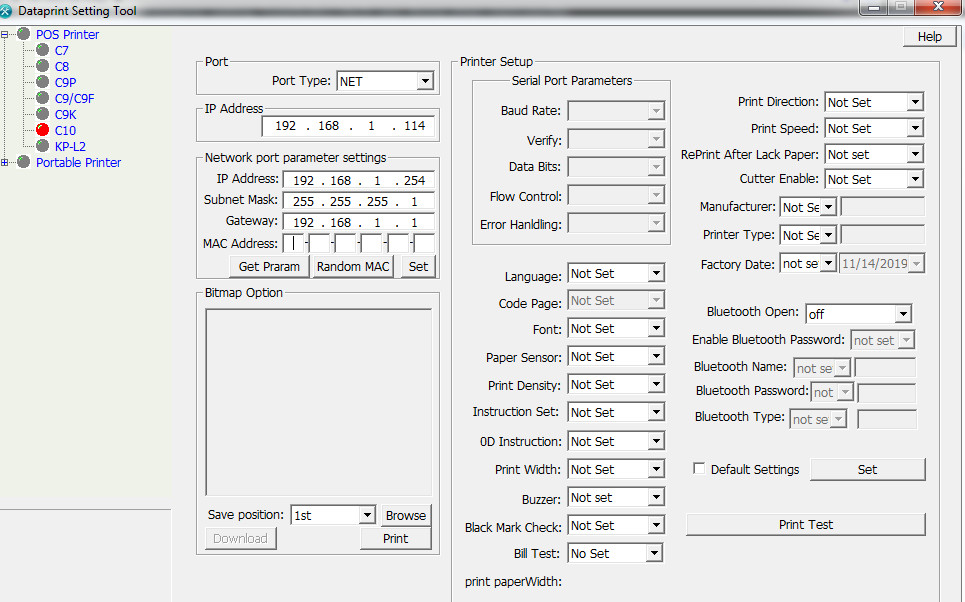Click the Subnet Mask field
The image size is (965, 602).
pyautogui.click(x=359, y=201)
